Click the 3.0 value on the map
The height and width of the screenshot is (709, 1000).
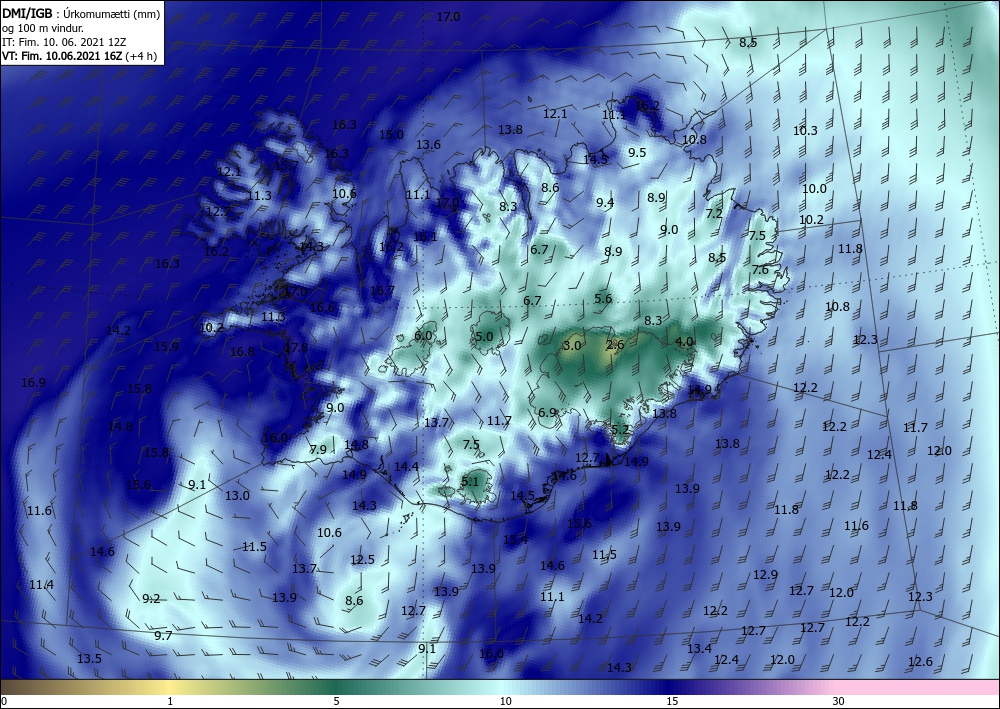572,346
